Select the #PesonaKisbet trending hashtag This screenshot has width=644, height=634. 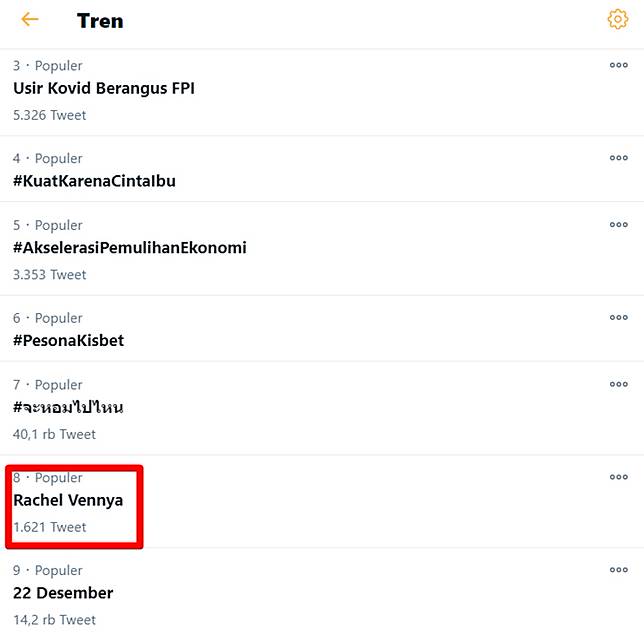69,341
